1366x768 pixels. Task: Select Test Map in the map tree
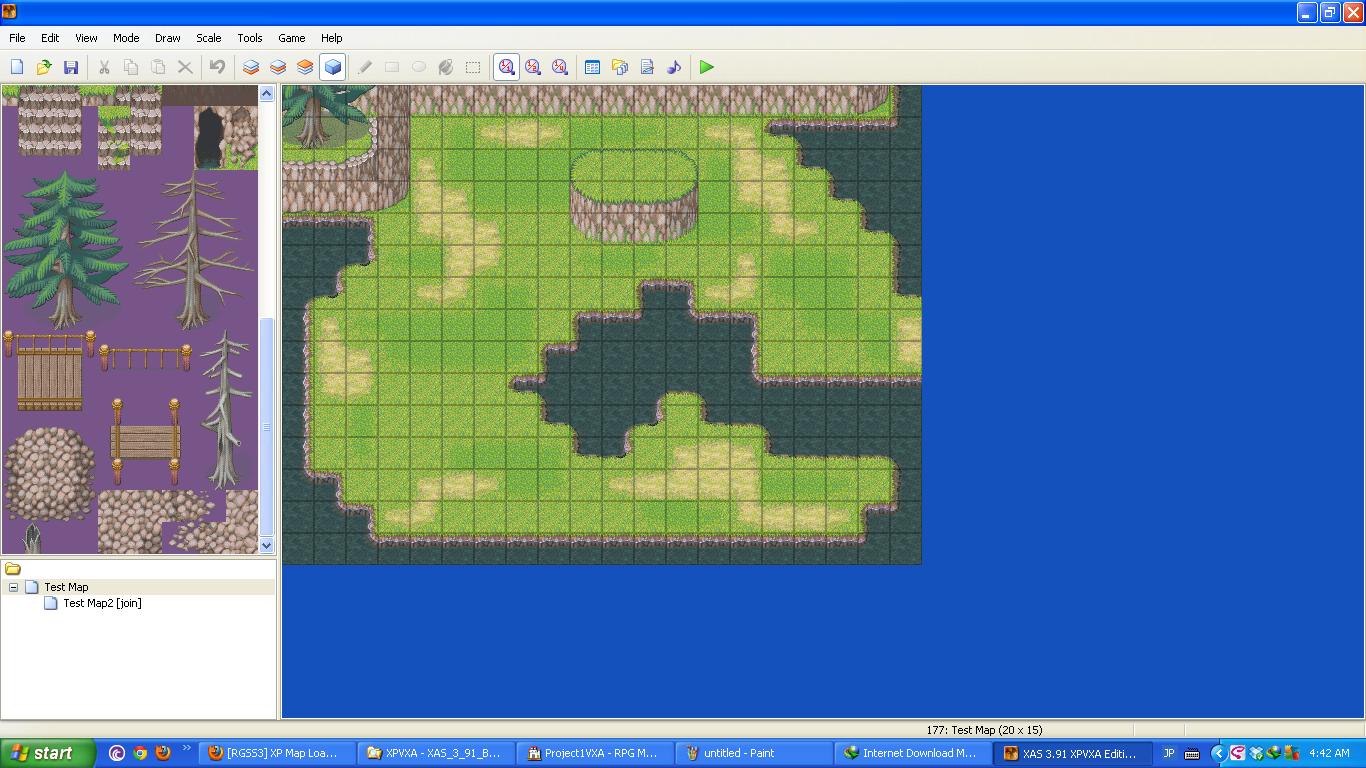66,587
